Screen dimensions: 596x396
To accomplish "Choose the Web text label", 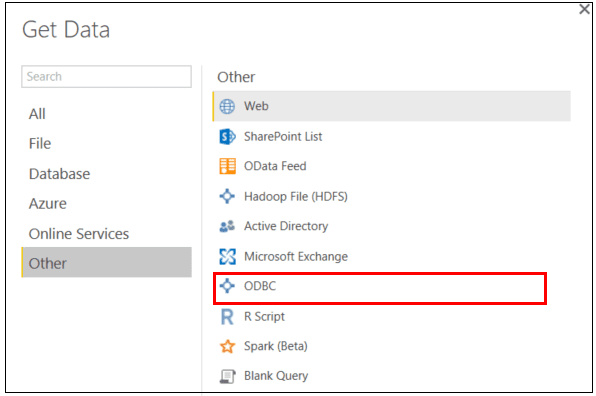I will coord(256,106).
